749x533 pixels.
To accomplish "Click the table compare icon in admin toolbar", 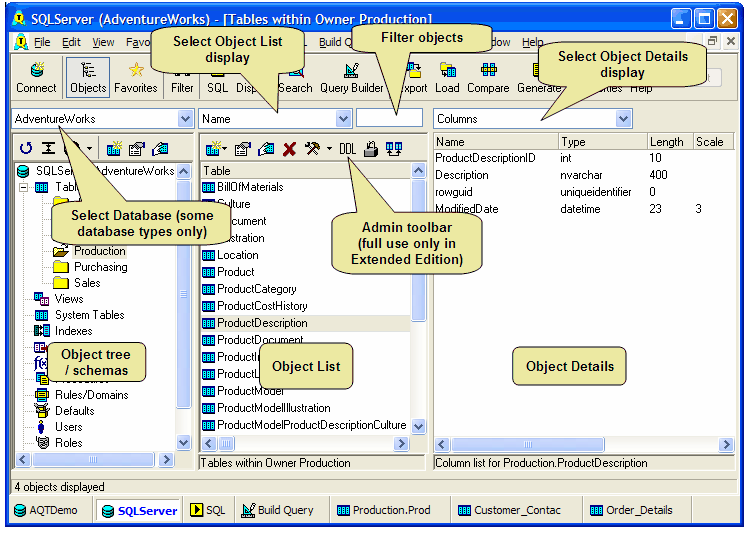I will pos(394,149).
